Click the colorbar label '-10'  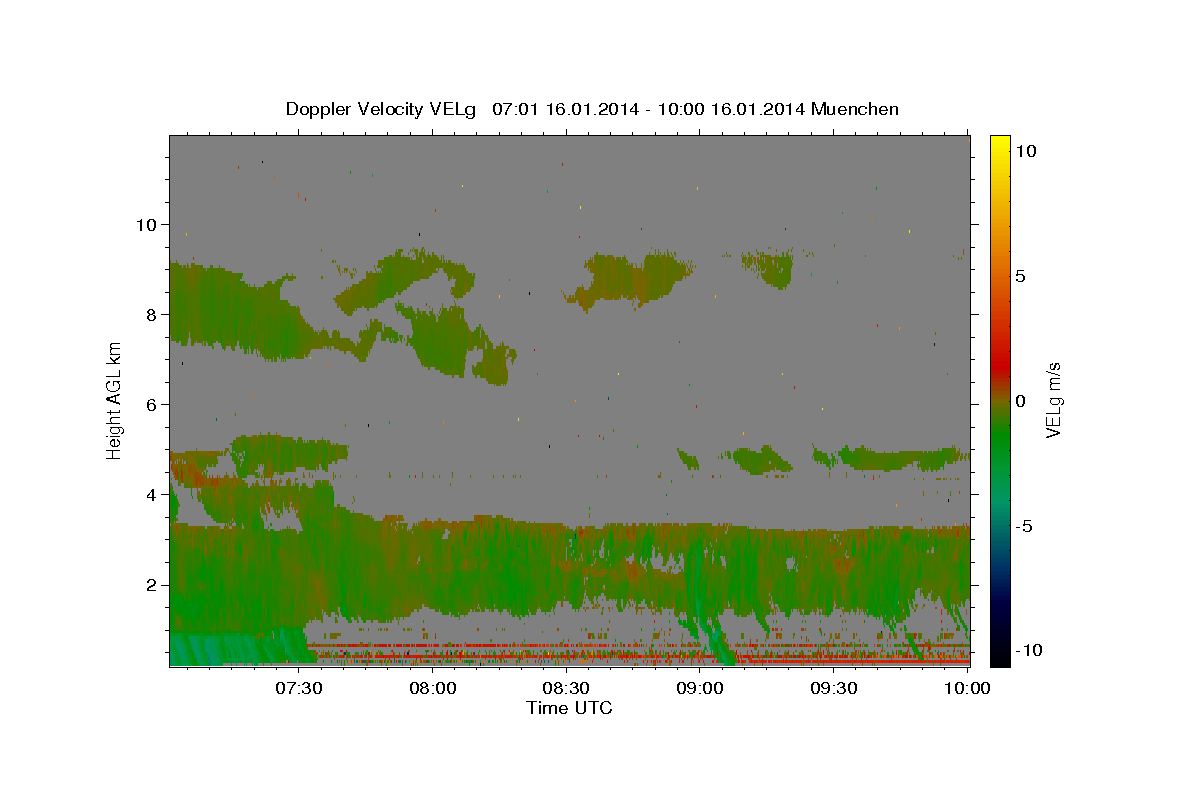pos(1028,650)
